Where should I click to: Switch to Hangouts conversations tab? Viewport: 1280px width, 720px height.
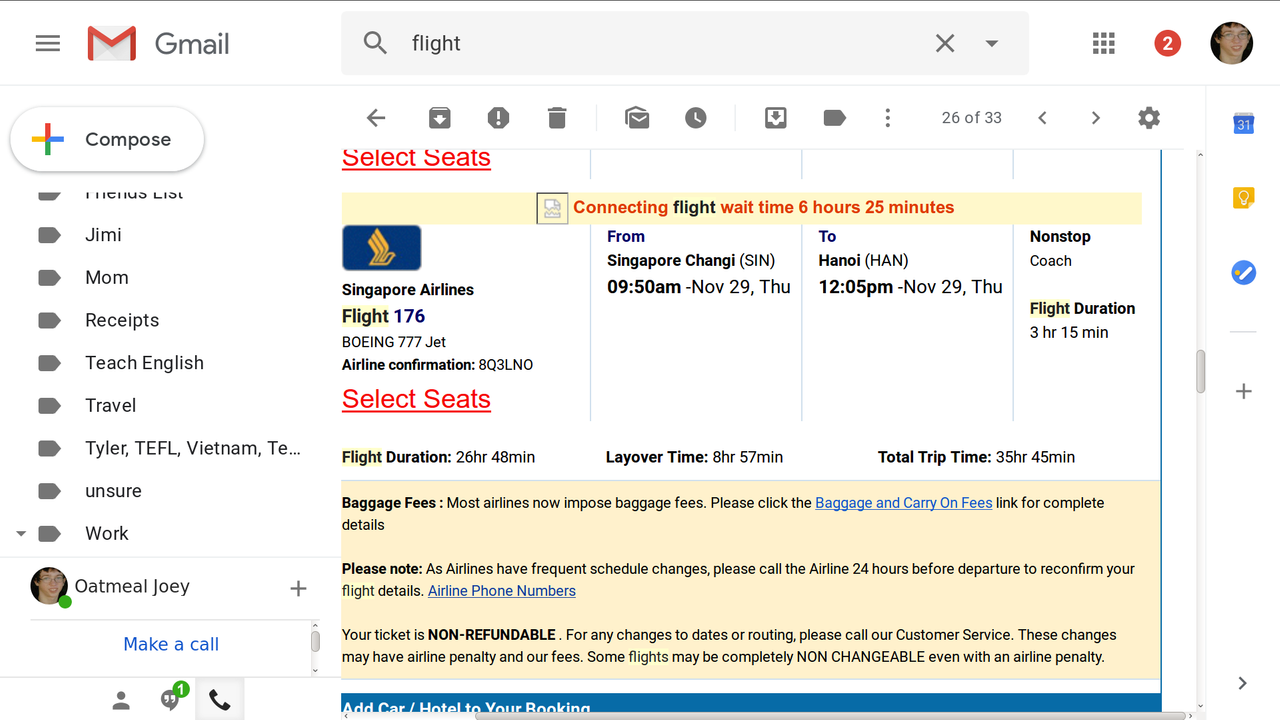(171, 699)
